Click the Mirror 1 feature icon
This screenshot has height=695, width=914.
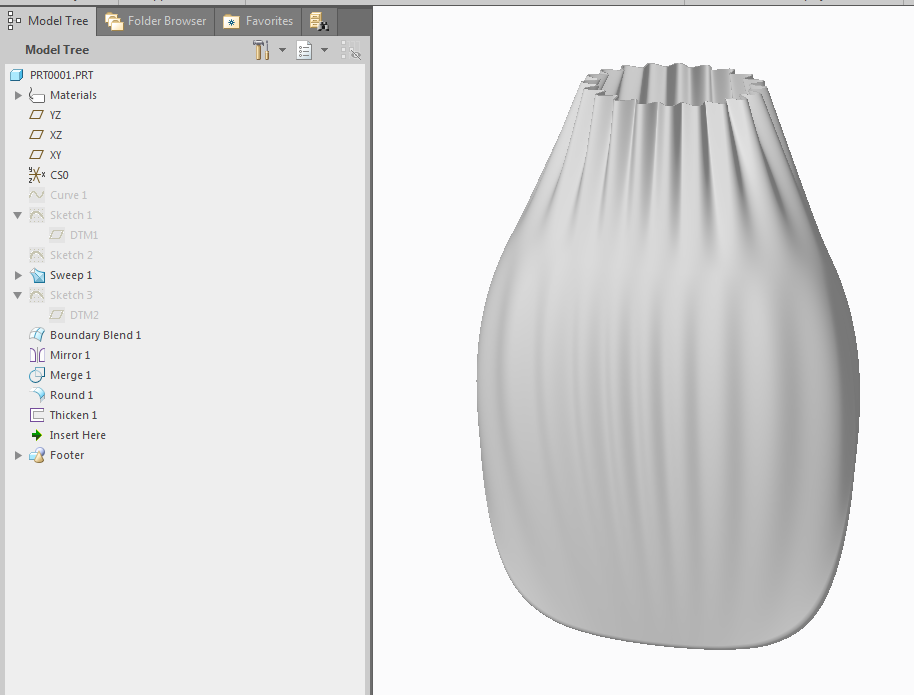(37, 355)
